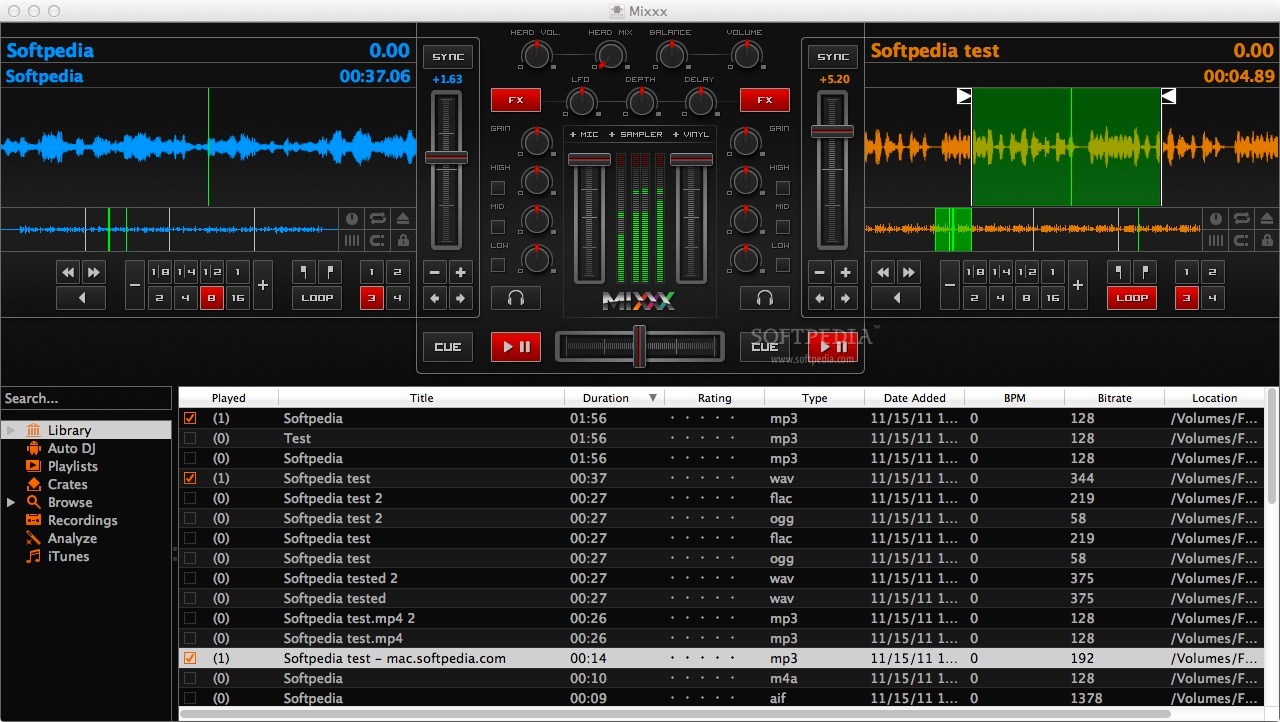Viewport: 1280px width, 722px height.
Task: Toggle the right channel LOW kill checkbox
Action: coord(783,265)
